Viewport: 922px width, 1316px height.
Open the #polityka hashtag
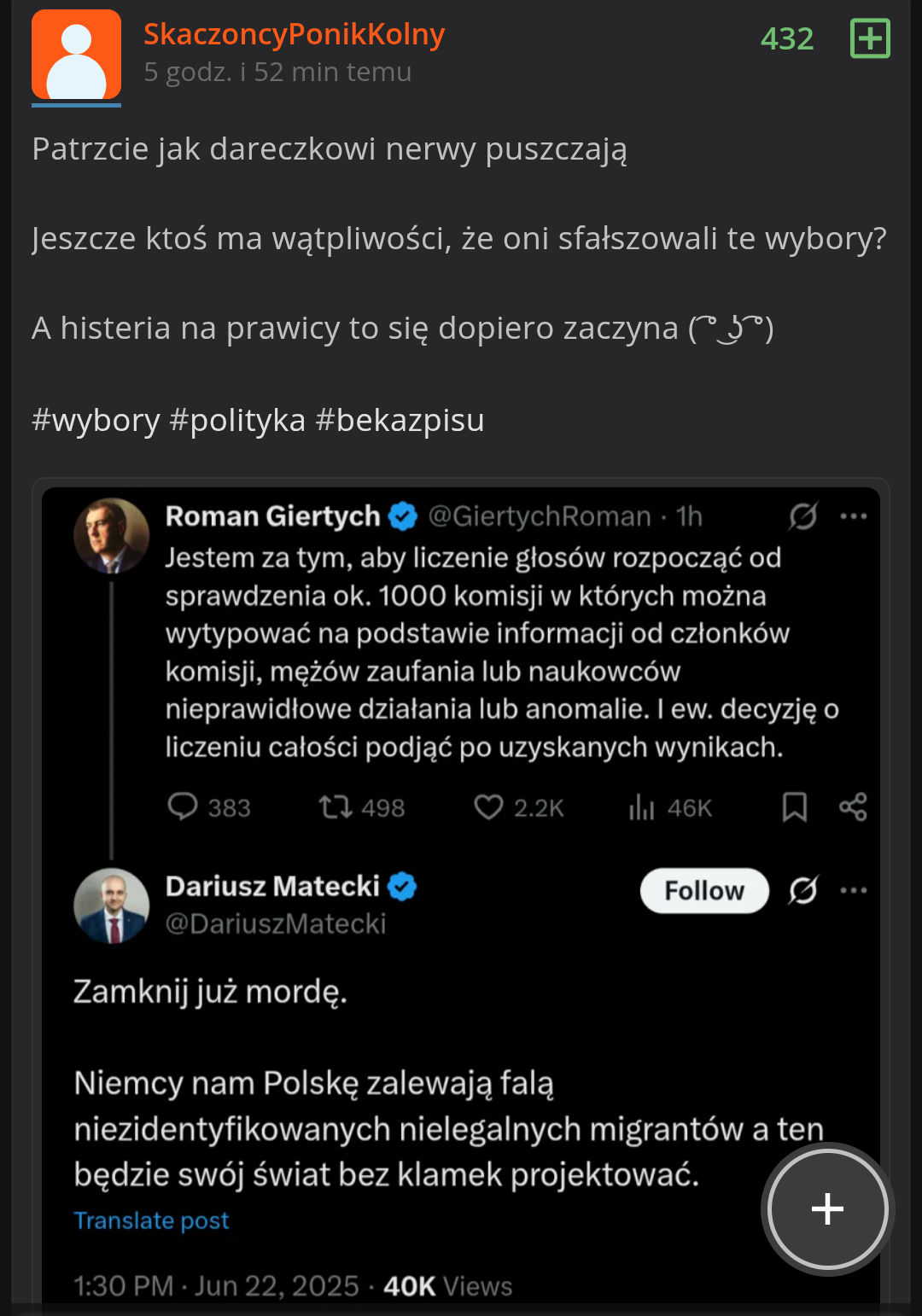click(237, 420)
